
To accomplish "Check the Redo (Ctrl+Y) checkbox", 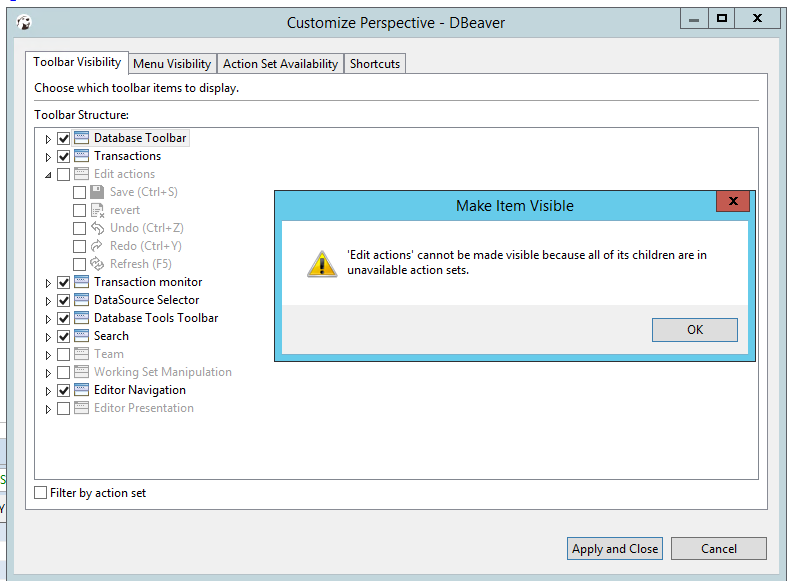I will click(79, 247).
